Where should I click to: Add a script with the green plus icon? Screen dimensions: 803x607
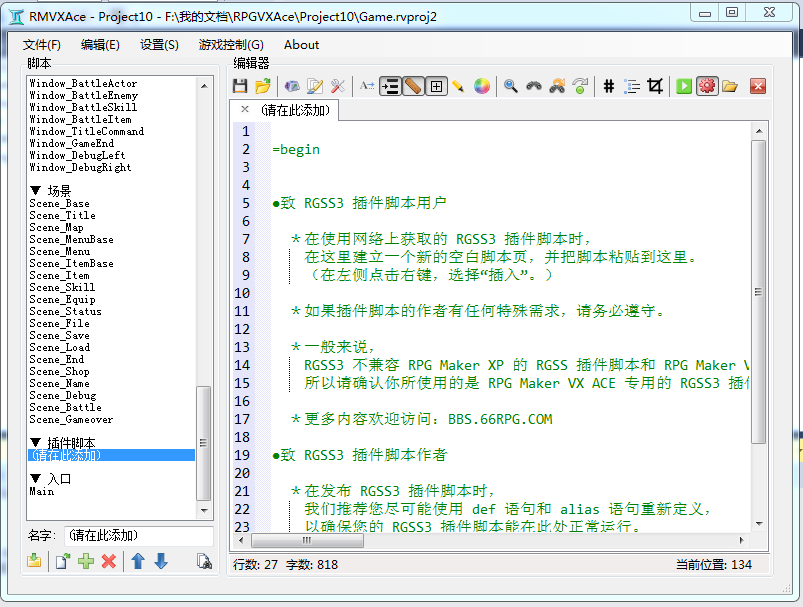click(86, 561)
